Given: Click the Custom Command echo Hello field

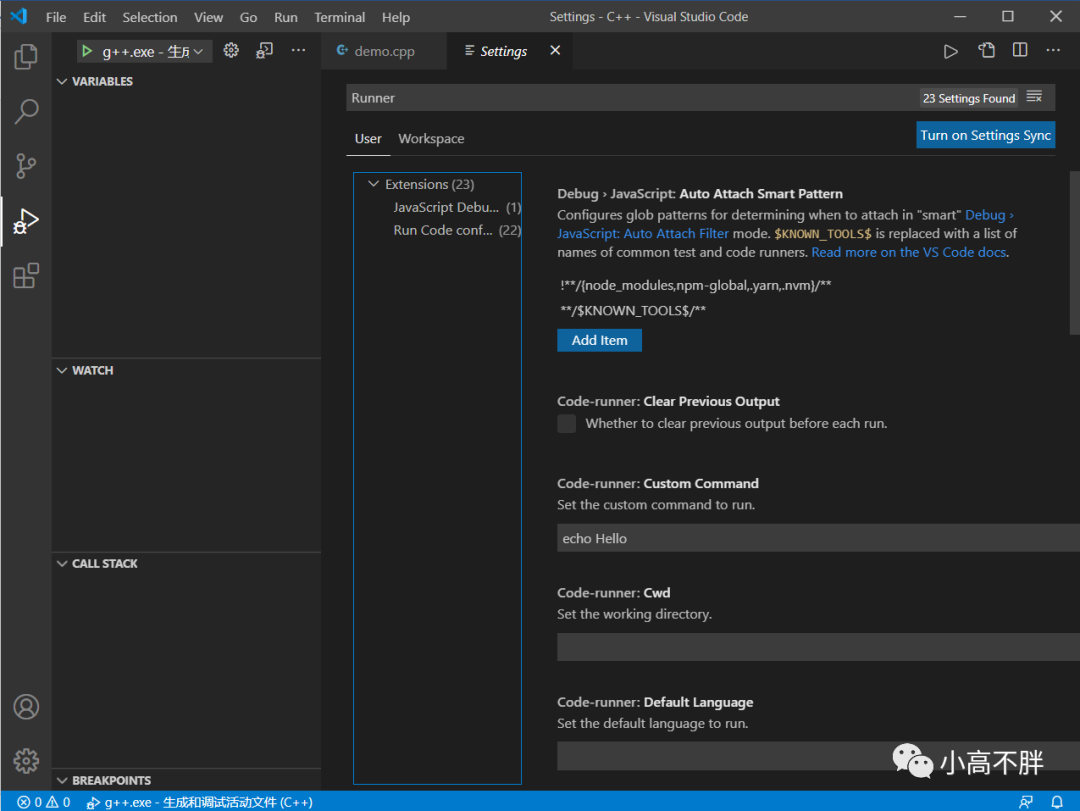Looking at the screenshot, I should click(x=818, y=538).
